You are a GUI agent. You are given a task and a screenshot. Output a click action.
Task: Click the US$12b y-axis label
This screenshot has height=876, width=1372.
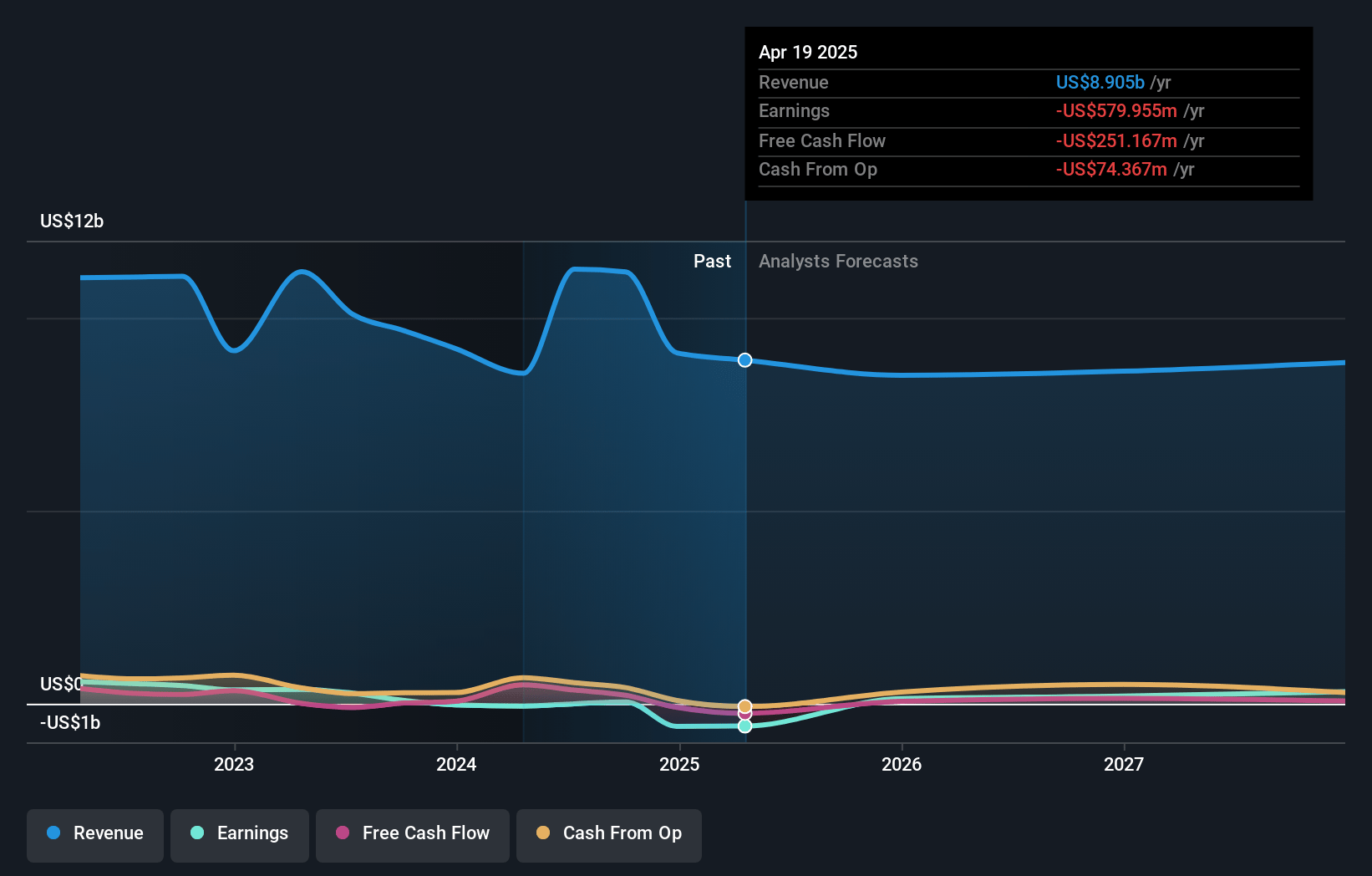(72, 222)
